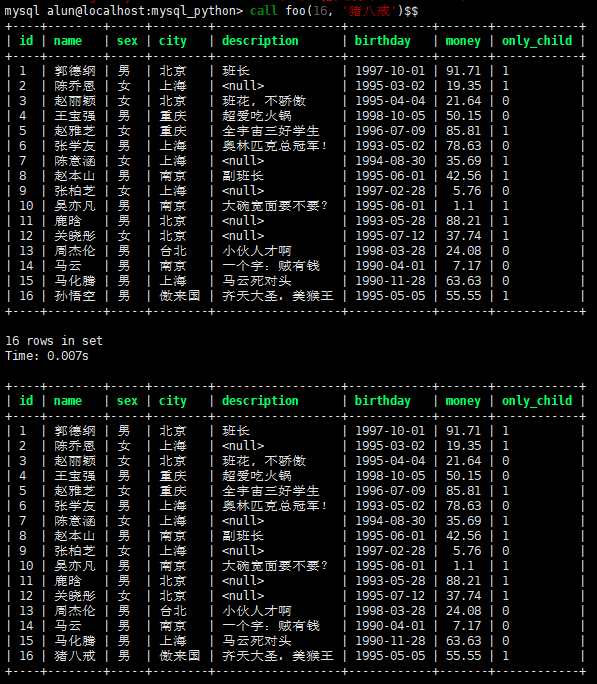Click 'foo' procedure name in the command line
Image resolution: width=597 pixels, height=684 pixels.
click(x=296, y=10)
